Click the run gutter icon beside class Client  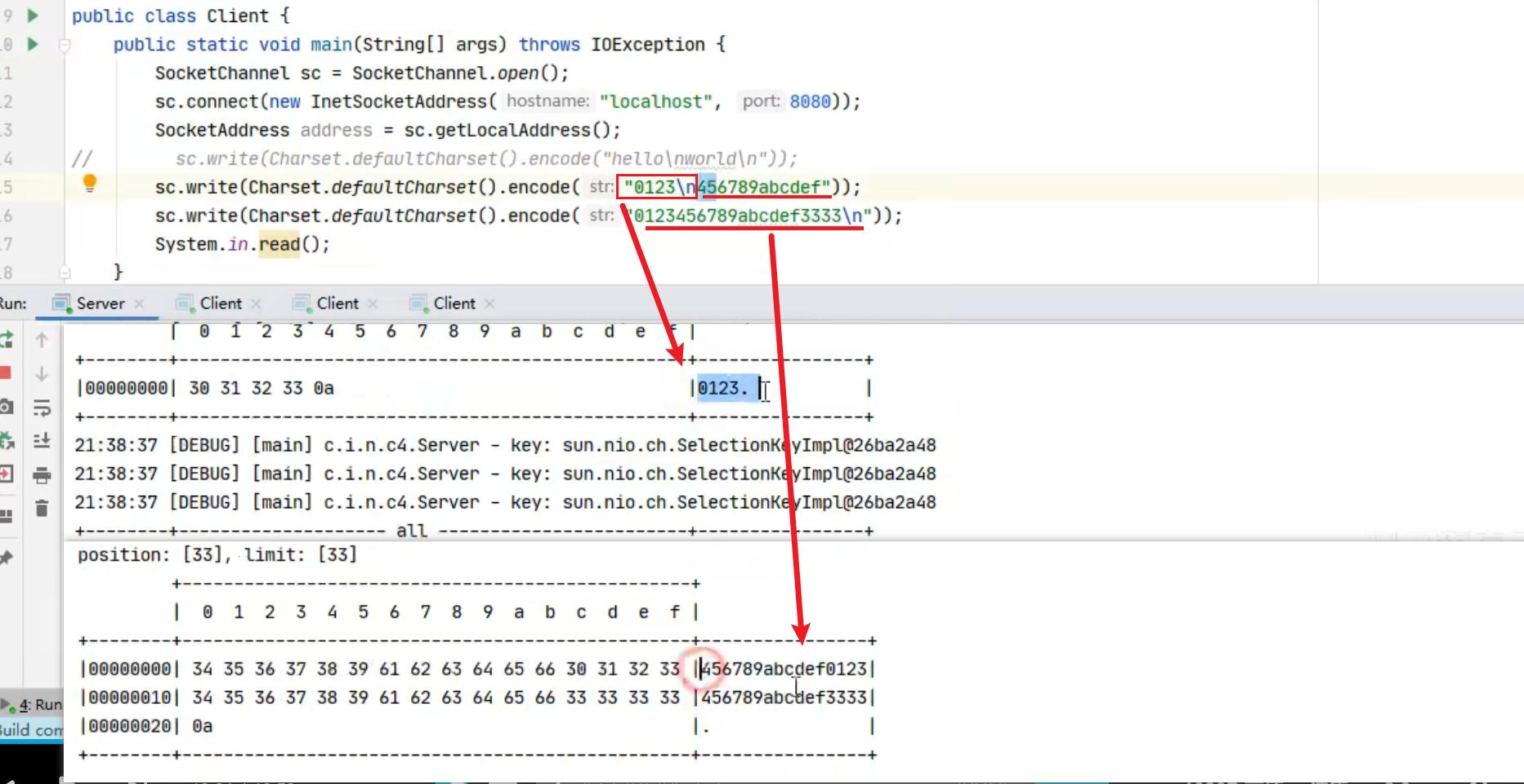coord(33,16)
